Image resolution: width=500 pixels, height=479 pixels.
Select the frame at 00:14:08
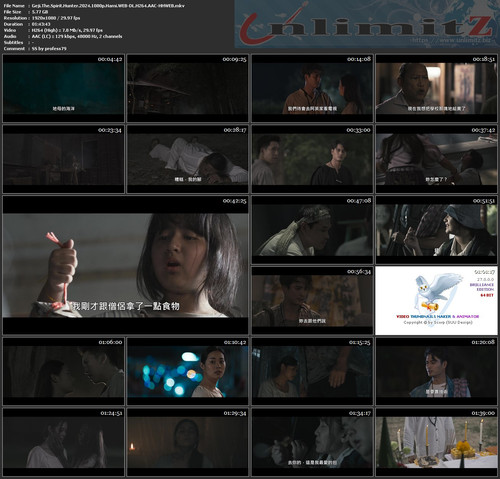[x=312, y=88]
